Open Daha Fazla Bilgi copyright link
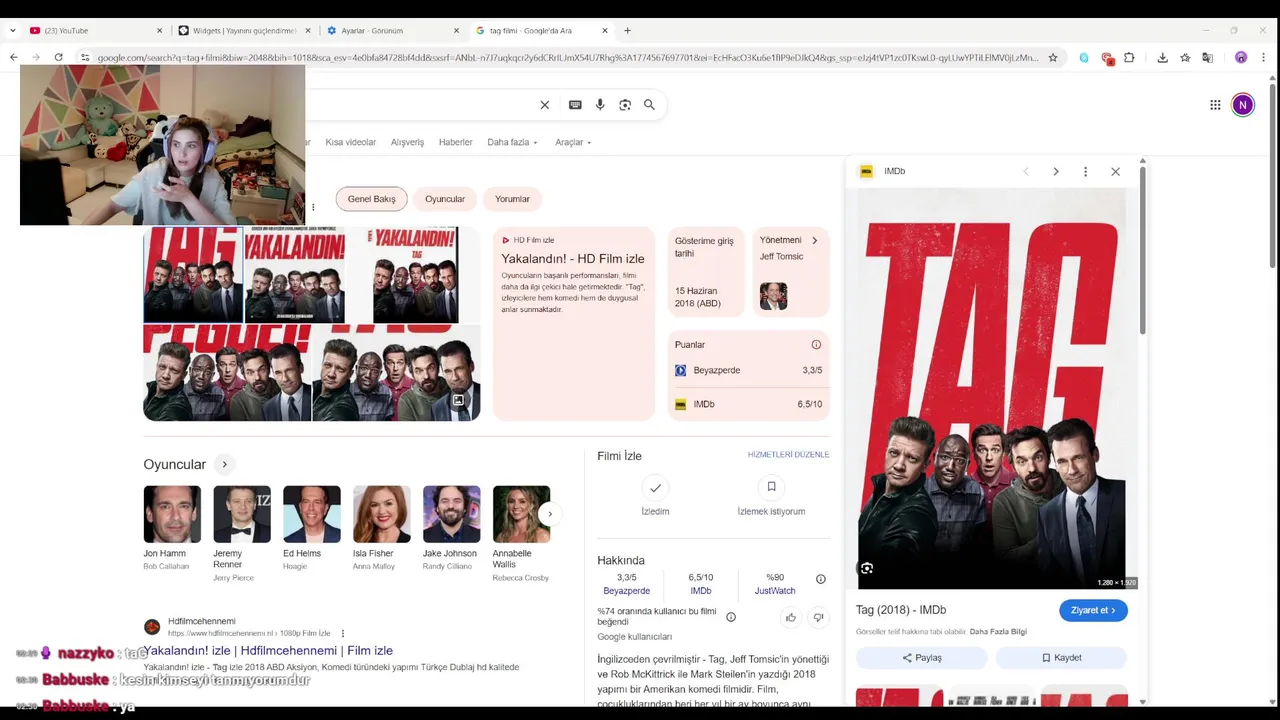Image resolution: width=1280 pixels, height=720 pixels. 998,632
